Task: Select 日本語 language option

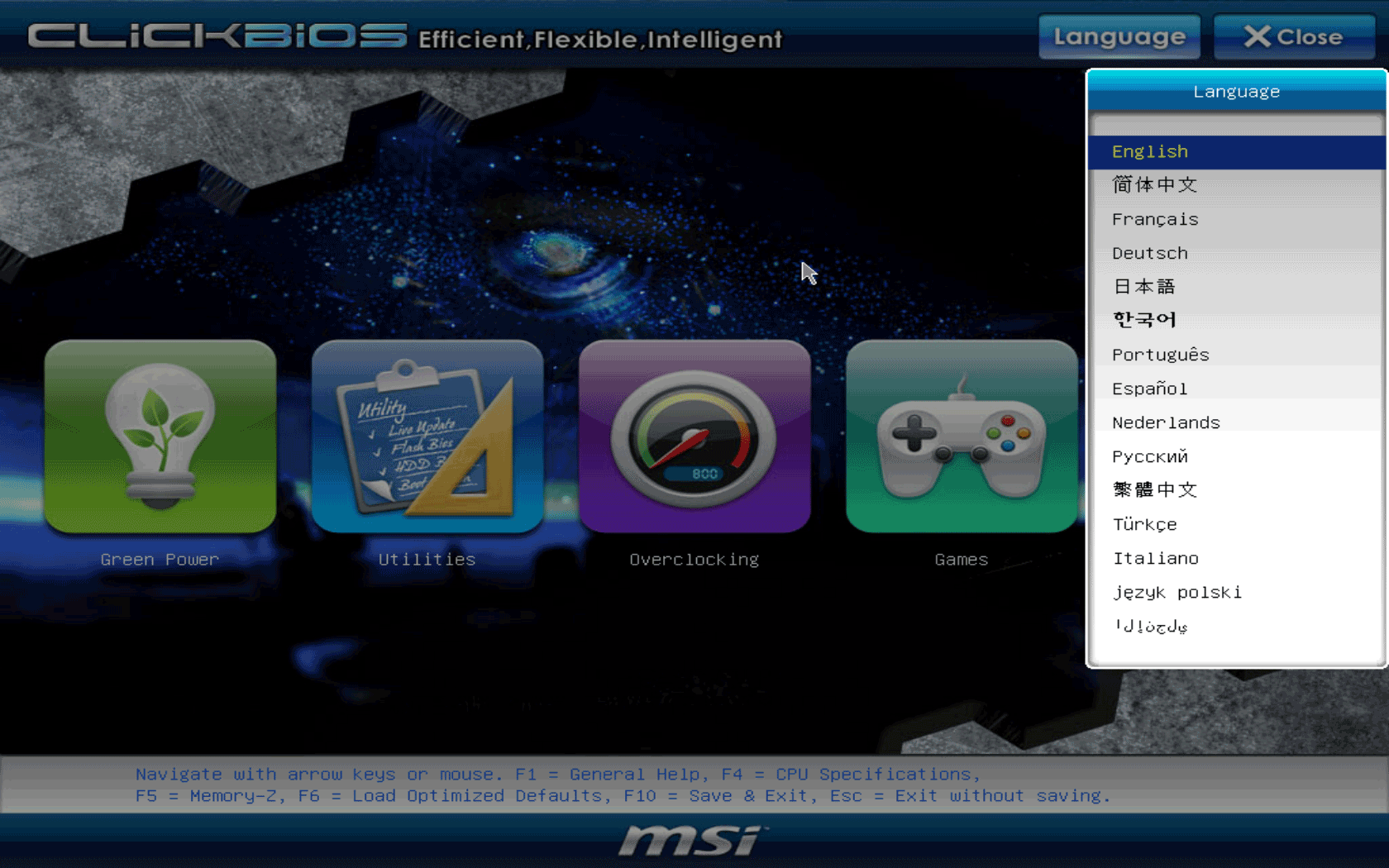Action: 1237,287
